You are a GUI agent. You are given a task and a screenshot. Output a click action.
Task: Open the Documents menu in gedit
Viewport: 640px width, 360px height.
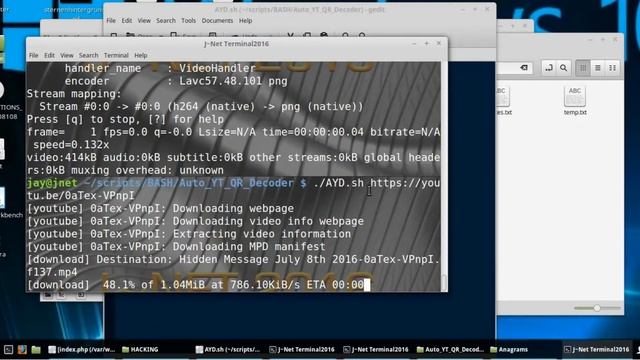pyautogui.click(x=217, y=20)
